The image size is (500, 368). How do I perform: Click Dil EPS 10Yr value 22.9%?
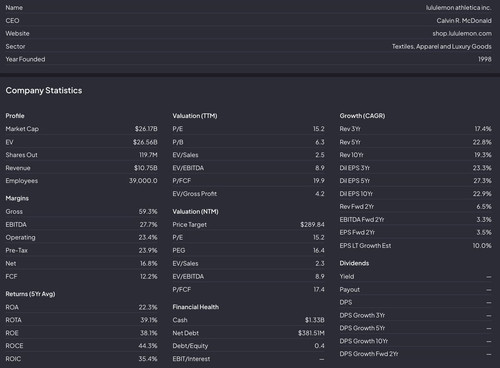482,194
